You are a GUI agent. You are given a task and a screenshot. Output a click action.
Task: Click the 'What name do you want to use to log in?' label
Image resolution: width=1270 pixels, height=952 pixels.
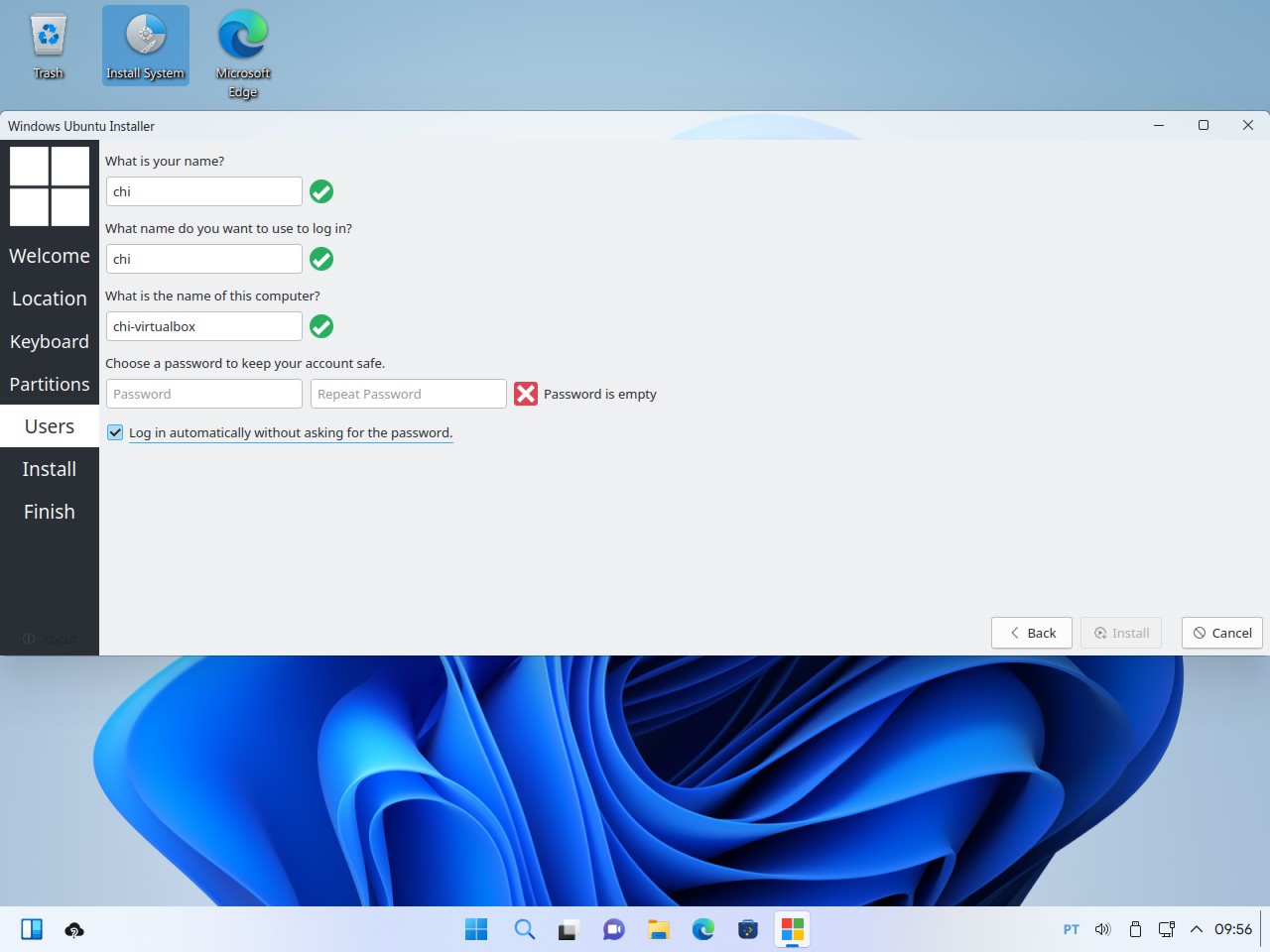point(229,228)
